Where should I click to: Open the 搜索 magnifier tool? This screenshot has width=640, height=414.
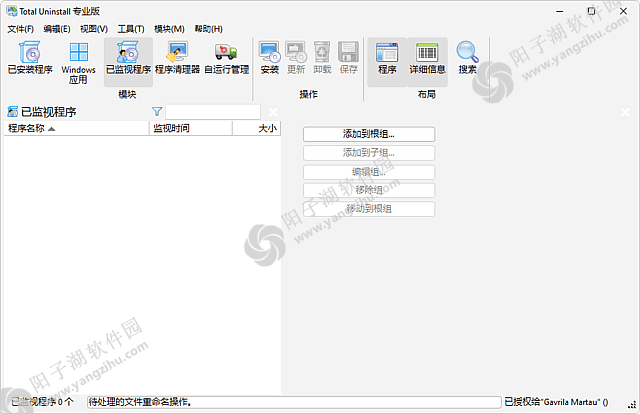pyautogui.click(x=467, y=58)
